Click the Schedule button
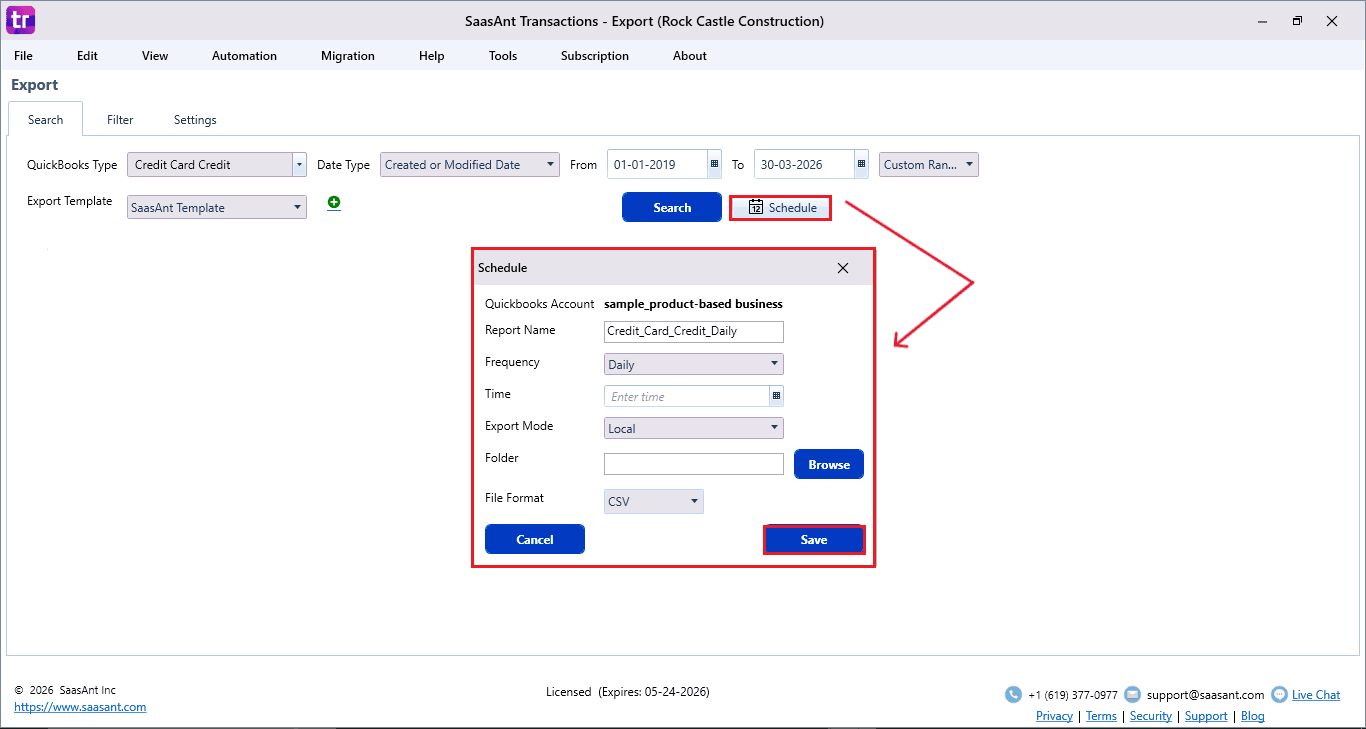 780,208
